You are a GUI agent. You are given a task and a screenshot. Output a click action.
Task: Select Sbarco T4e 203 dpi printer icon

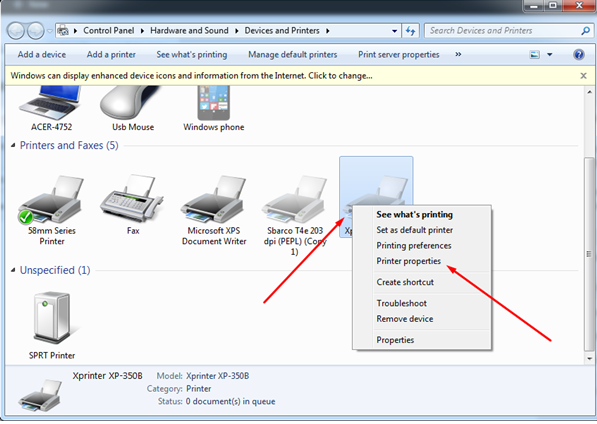click(295, 199)
